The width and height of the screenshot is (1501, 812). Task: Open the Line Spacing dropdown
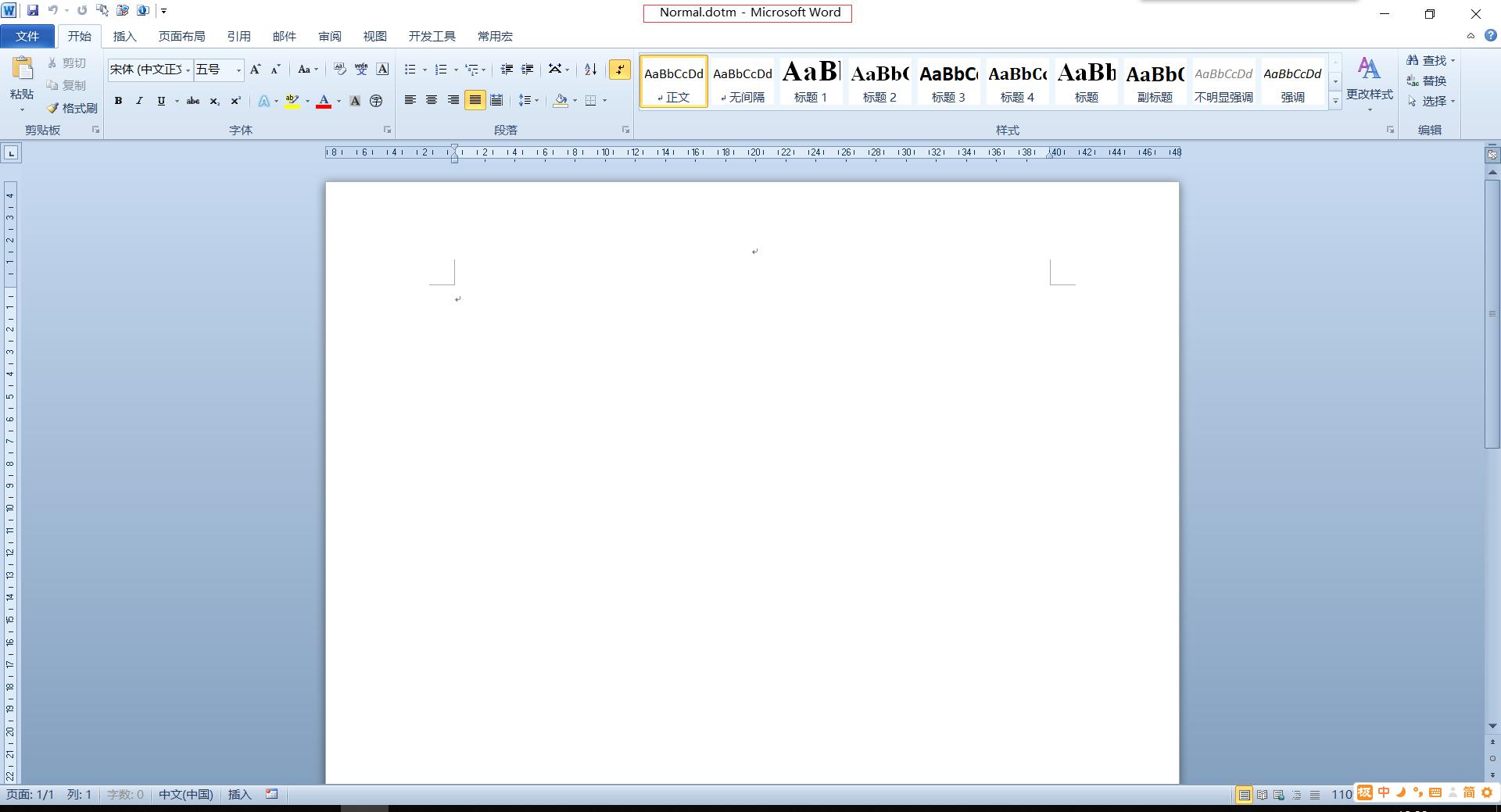[x=528, y=100]
